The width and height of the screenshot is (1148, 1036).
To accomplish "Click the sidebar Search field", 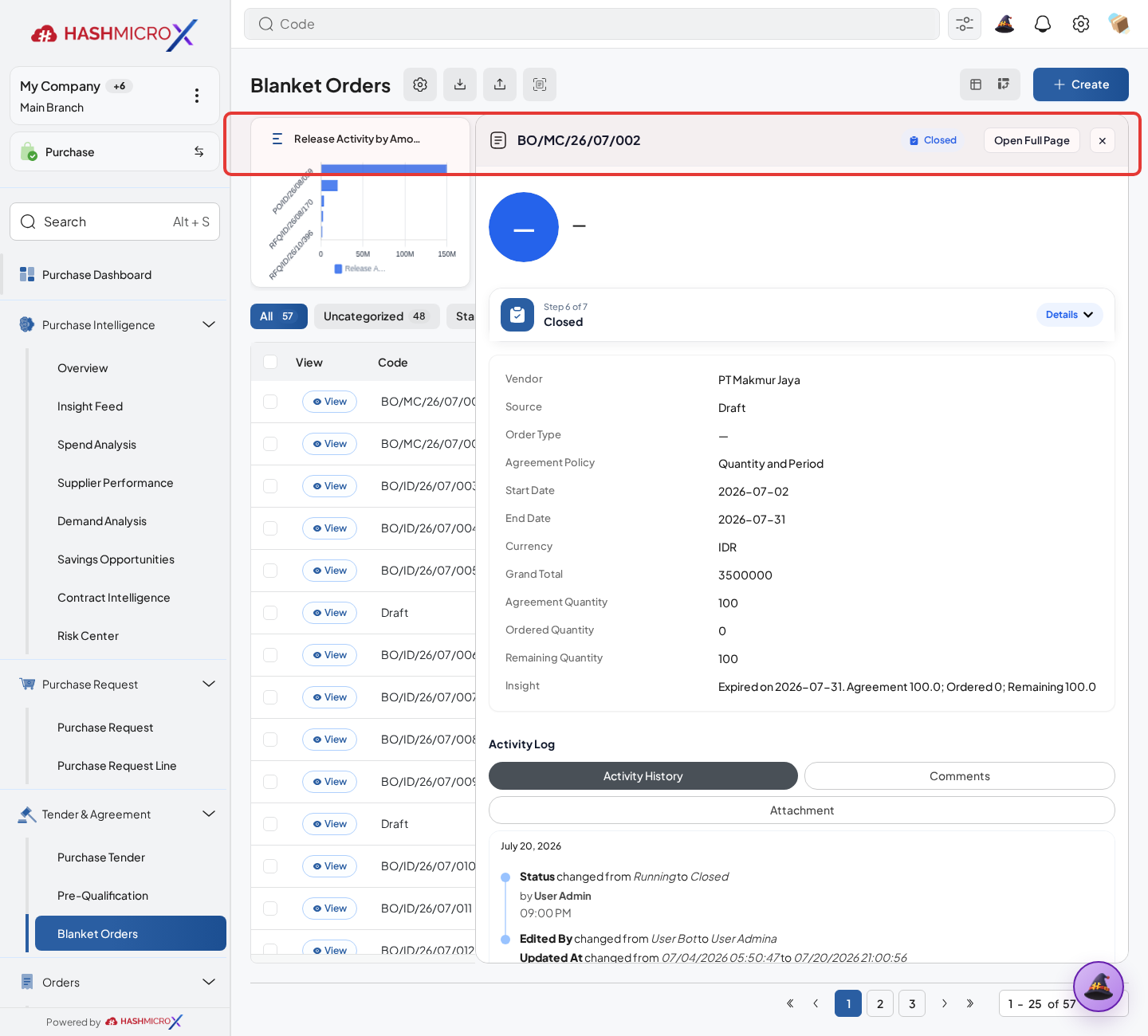I will click(x=115, y=222).
